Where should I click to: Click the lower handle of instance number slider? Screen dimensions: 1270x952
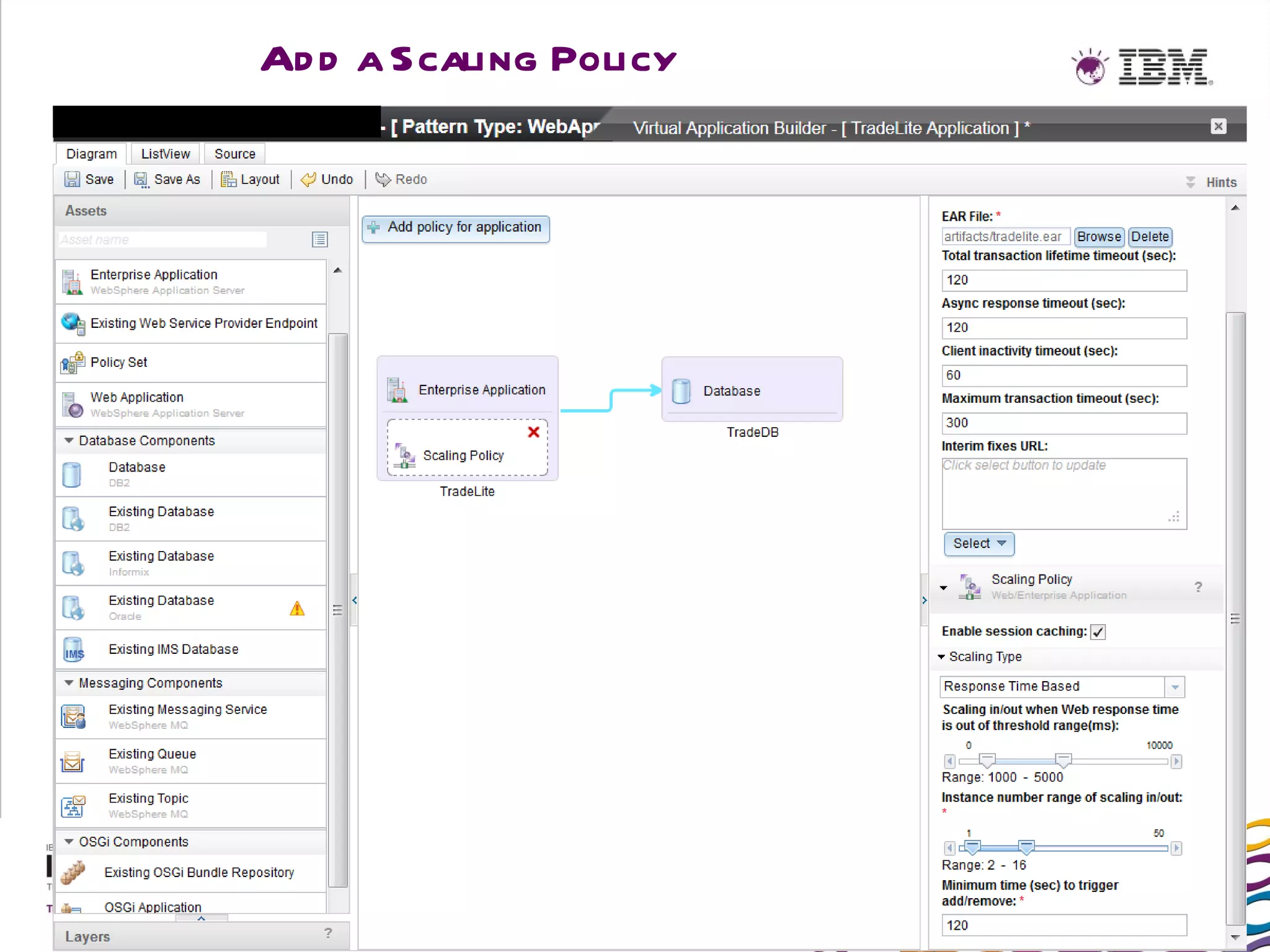point(973,847)
